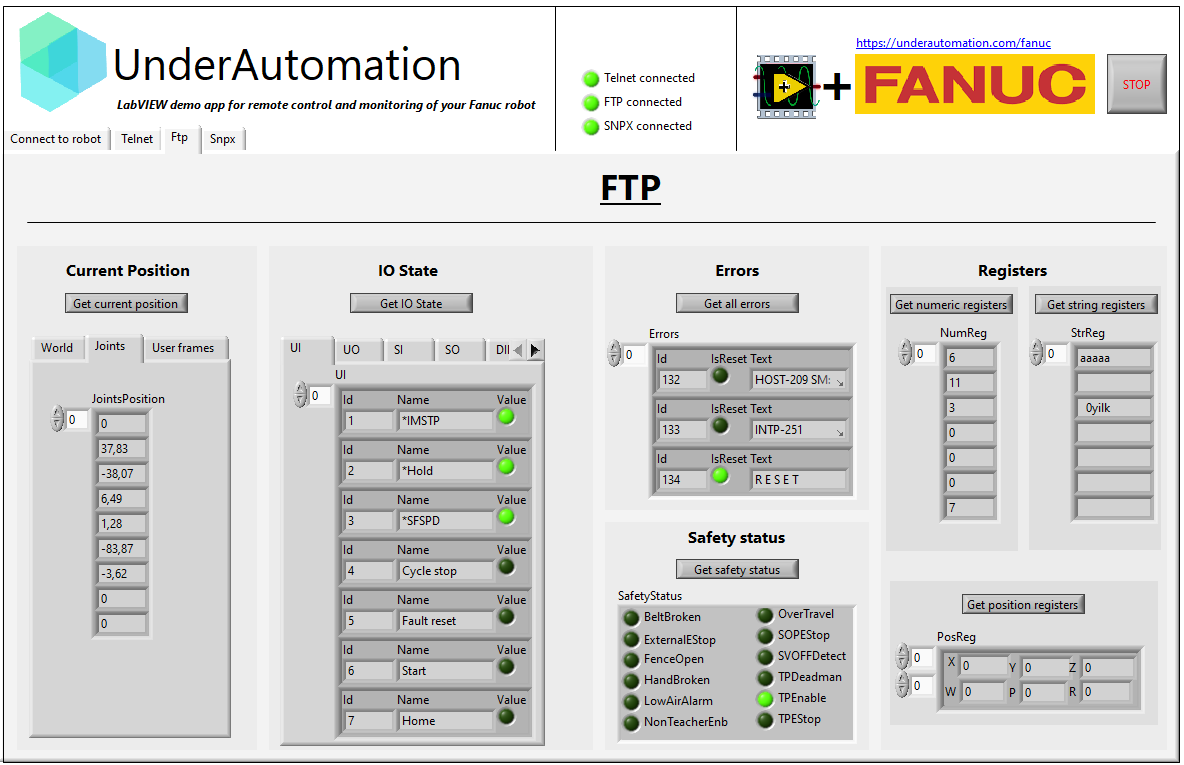Click the Home value LED indicator
1184x765 pixels.
point(506,717)
